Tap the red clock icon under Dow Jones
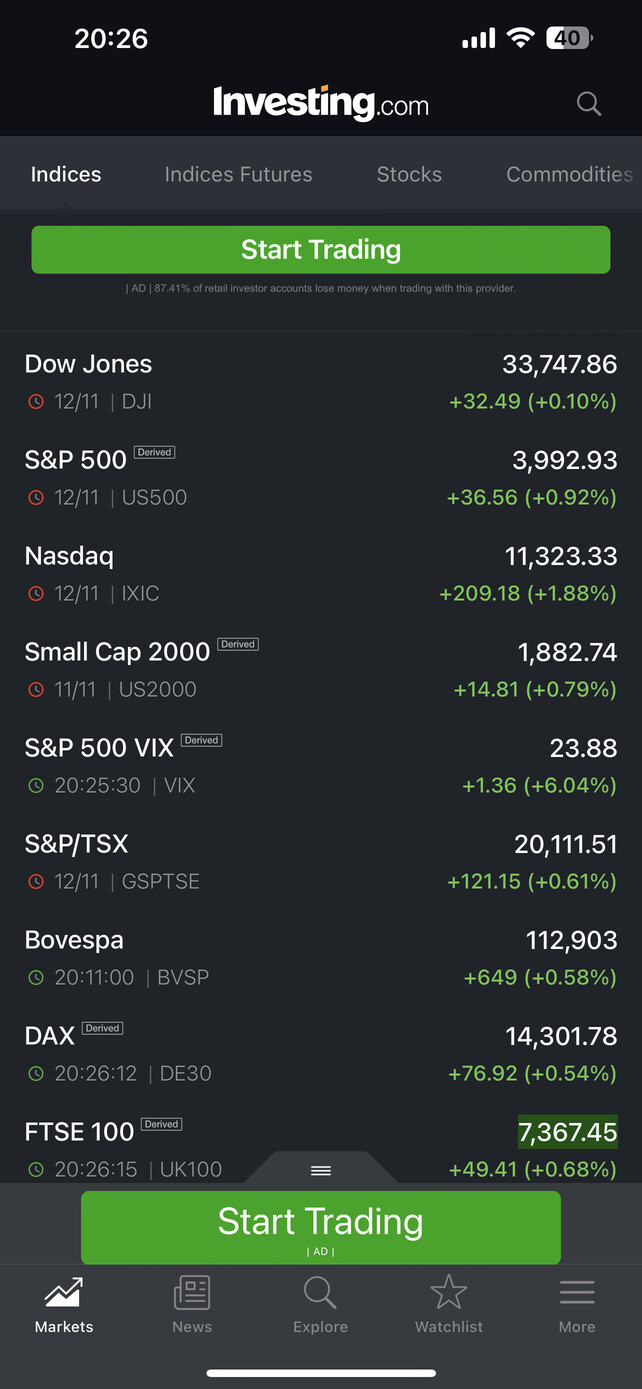Image resolution: width=642 pixels, height=1389 pixels. (36, 402)
